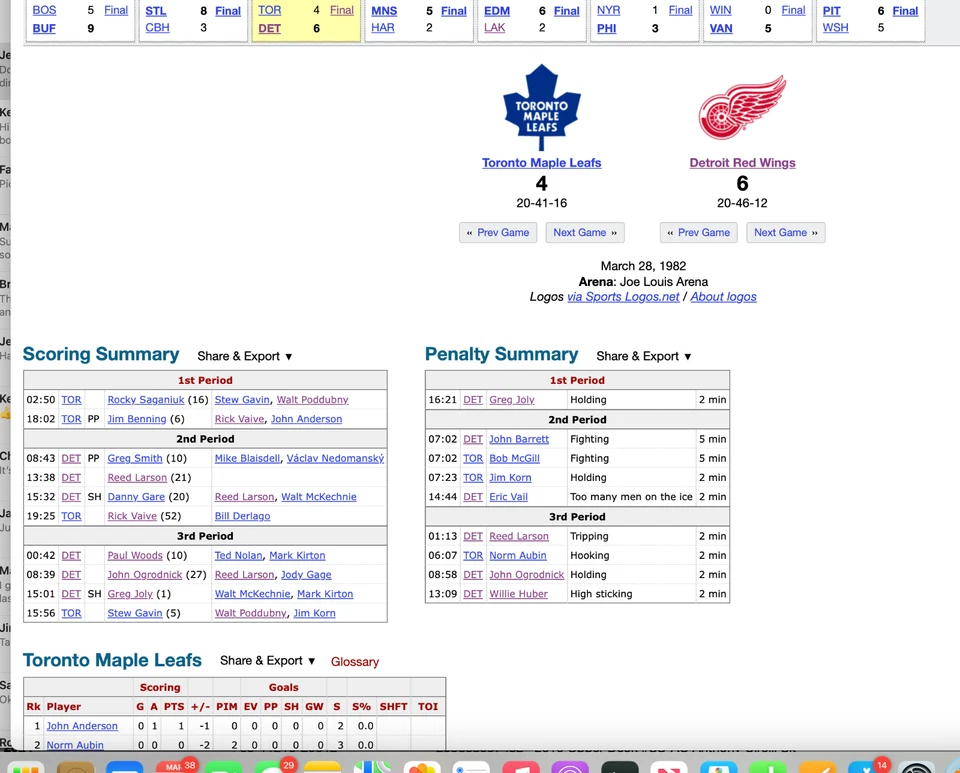The height and width of the screenshot is (773, 960).
Task: Open NYR–PHI game Final box score
Action: 680,10
